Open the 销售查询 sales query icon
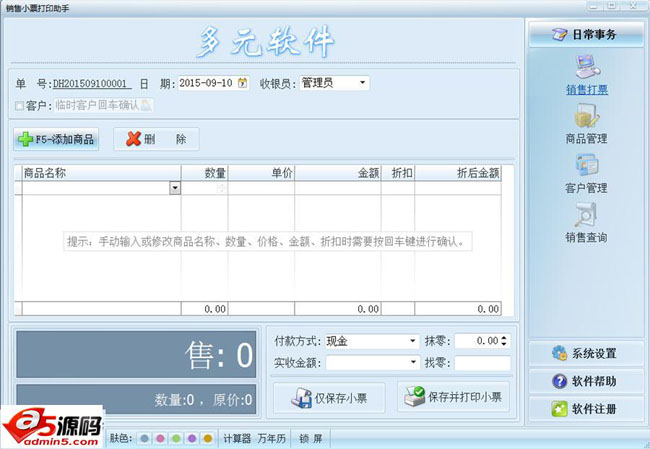 [587, 223]
